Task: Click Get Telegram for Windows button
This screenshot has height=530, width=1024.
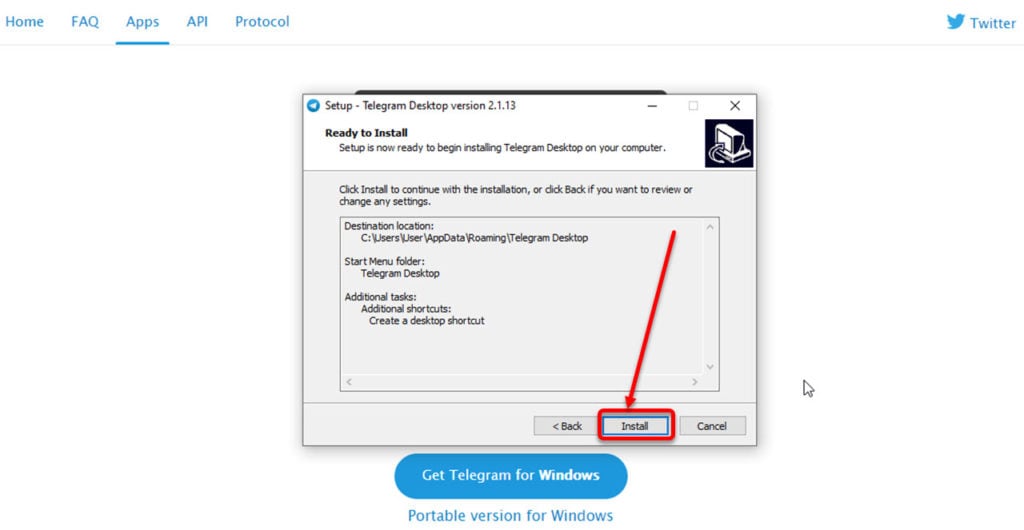Action: point(511,475)
